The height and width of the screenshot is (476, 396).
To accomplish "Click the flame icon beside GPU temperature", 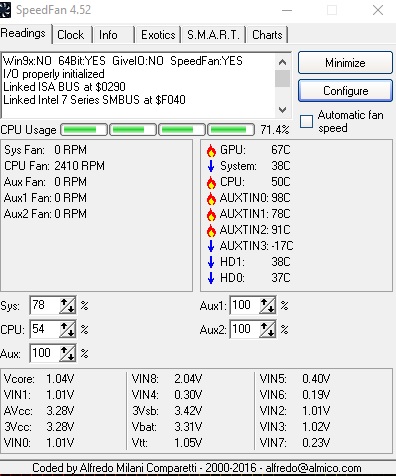I will point(211,150).
